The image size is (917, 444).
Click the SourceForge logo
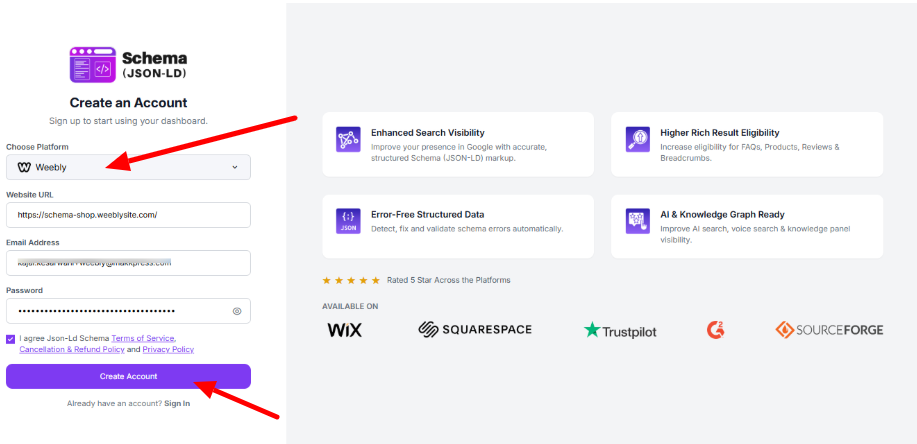pyautogui.click(x=829, y=329)
